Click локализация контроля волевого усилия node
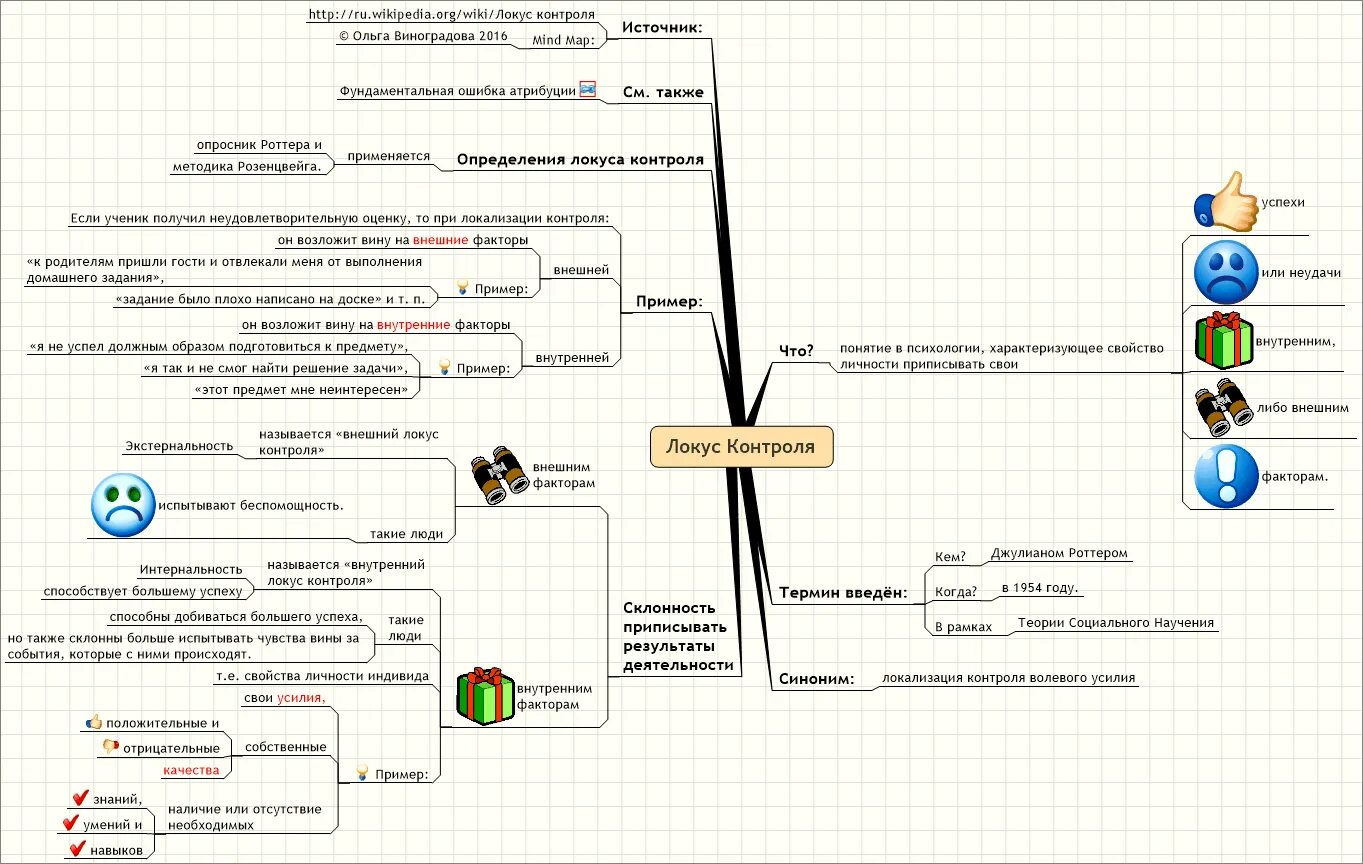Viewport: 1363px width, 864px height. coord(1008,677)
